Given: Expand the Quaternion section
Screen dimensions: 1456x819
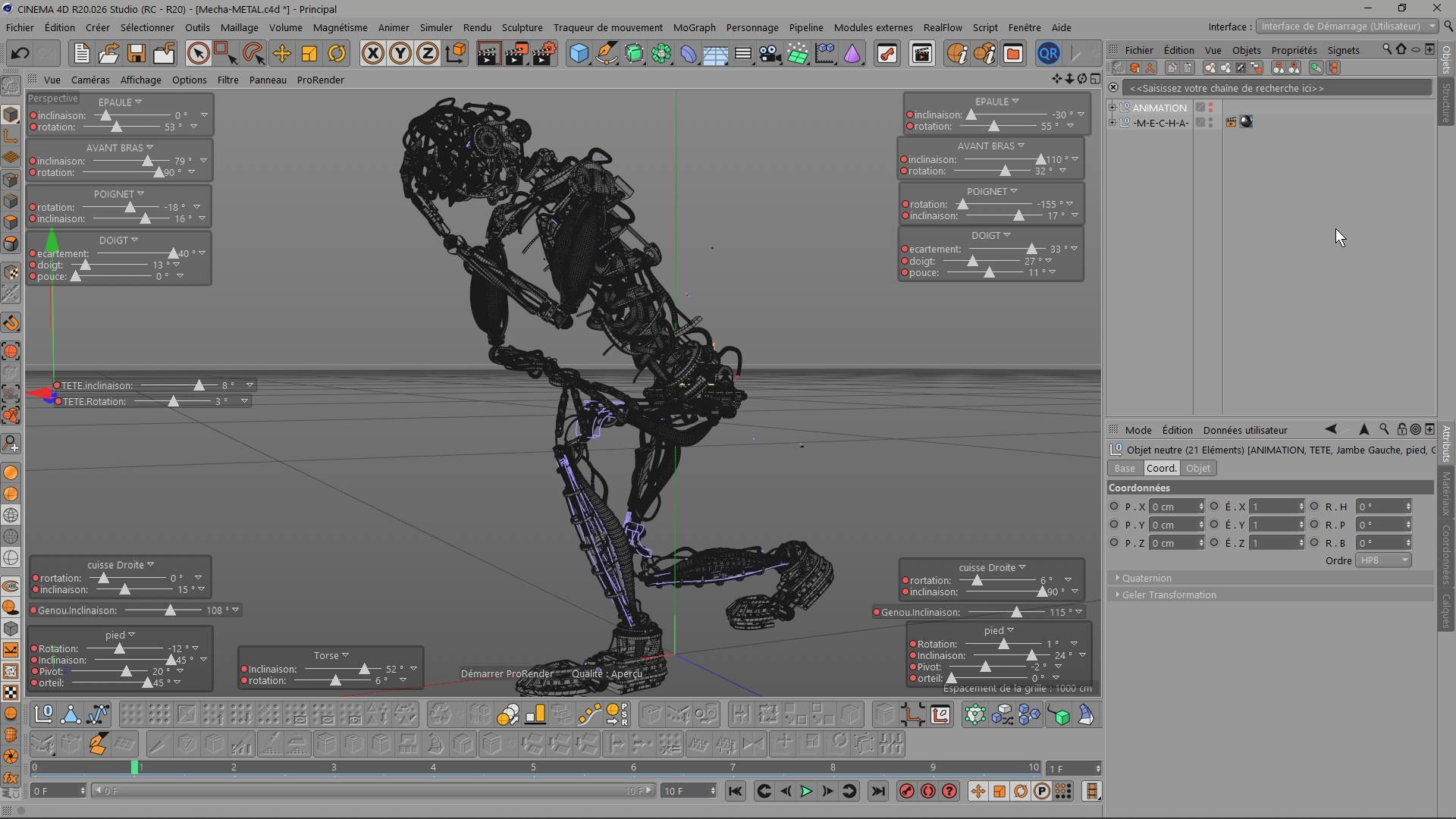Looking at the screenshot, I should click(x=1146, y=579).
